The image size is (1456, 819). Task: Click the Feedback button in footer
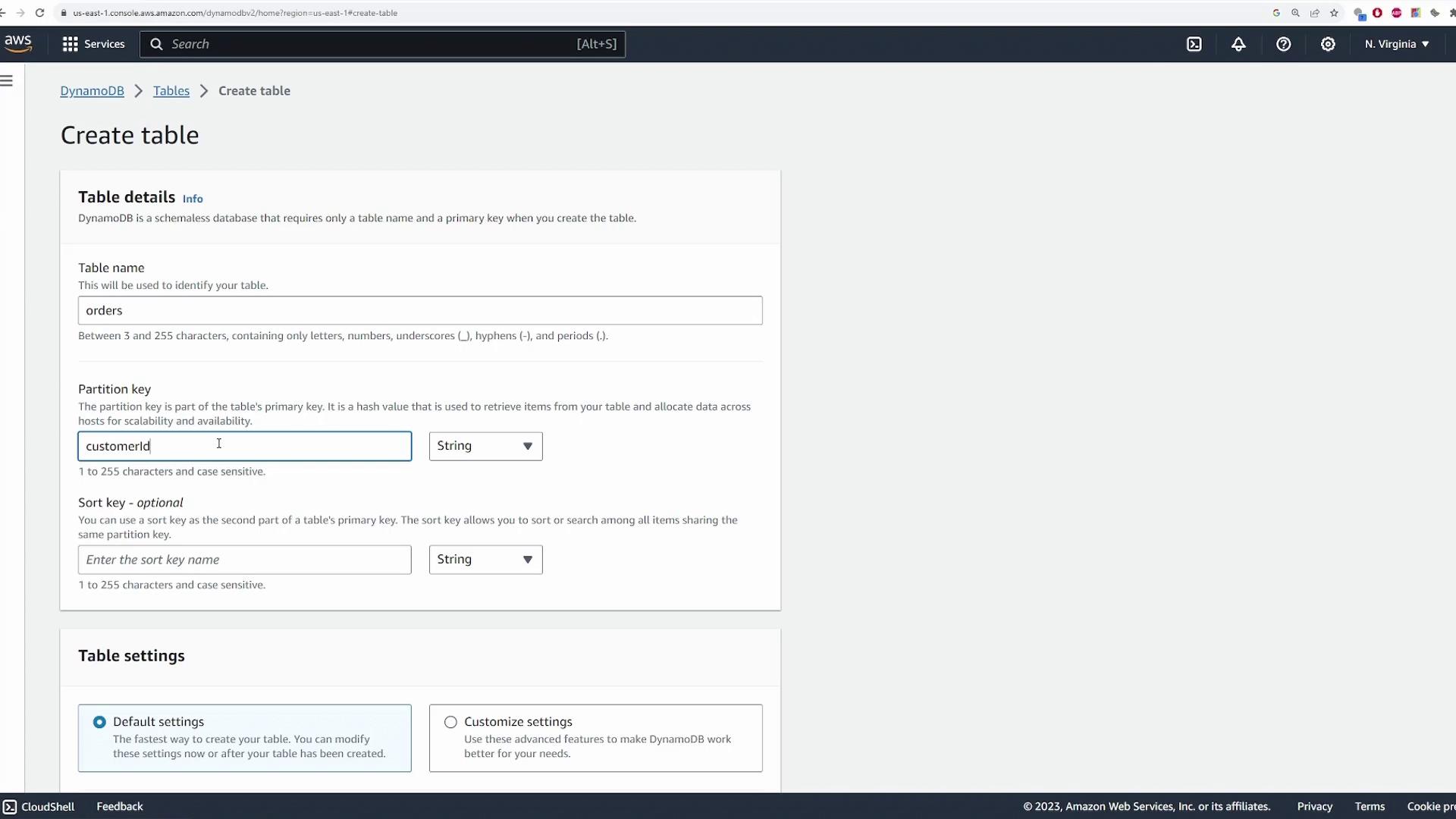click(120, 806)
